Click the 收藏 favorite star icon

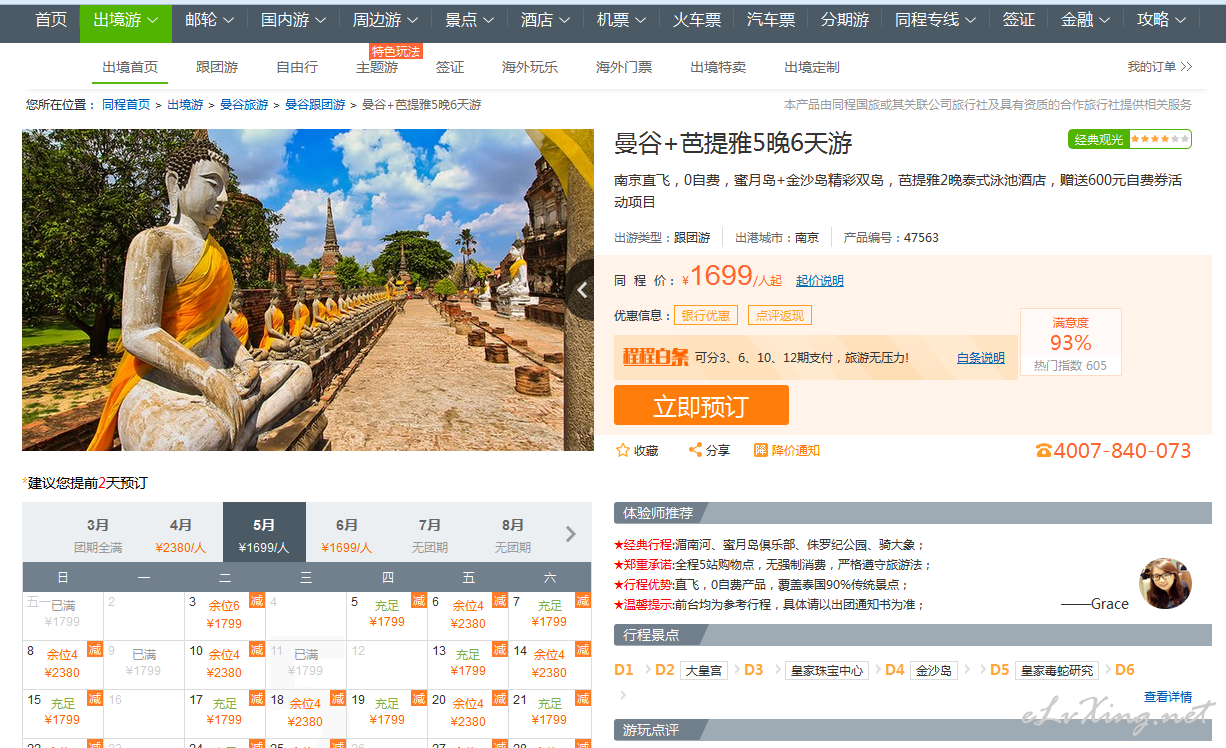(623, 450)
